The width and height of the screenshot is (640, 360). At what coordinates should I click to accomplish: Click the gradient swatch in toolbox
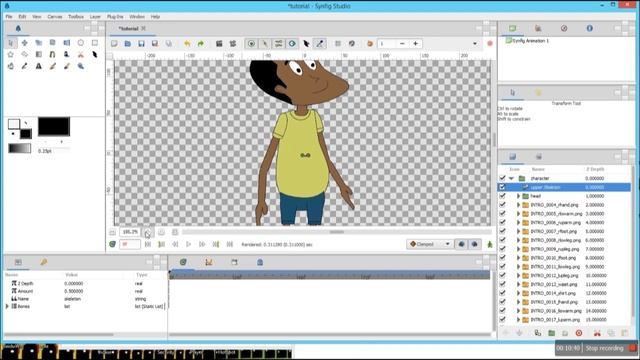coord(20,149)
